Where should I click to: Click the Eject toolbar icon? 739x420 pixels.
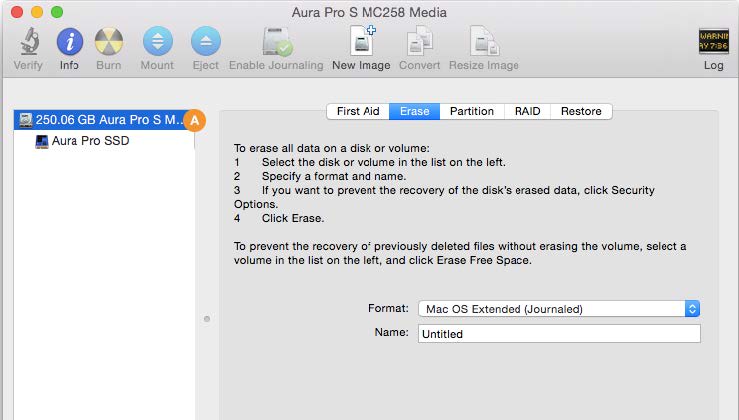click(x=206, y=41)
